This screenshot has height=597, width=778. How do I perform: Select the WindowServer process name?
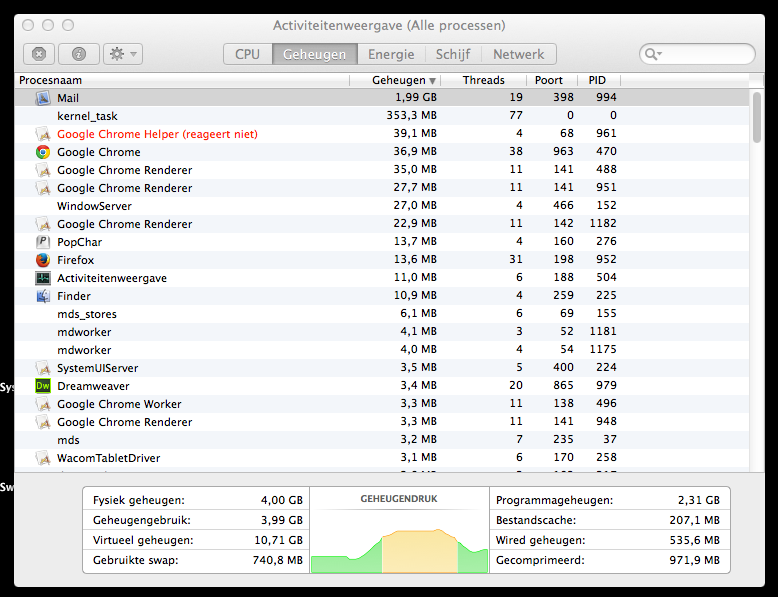click(94, 206)
